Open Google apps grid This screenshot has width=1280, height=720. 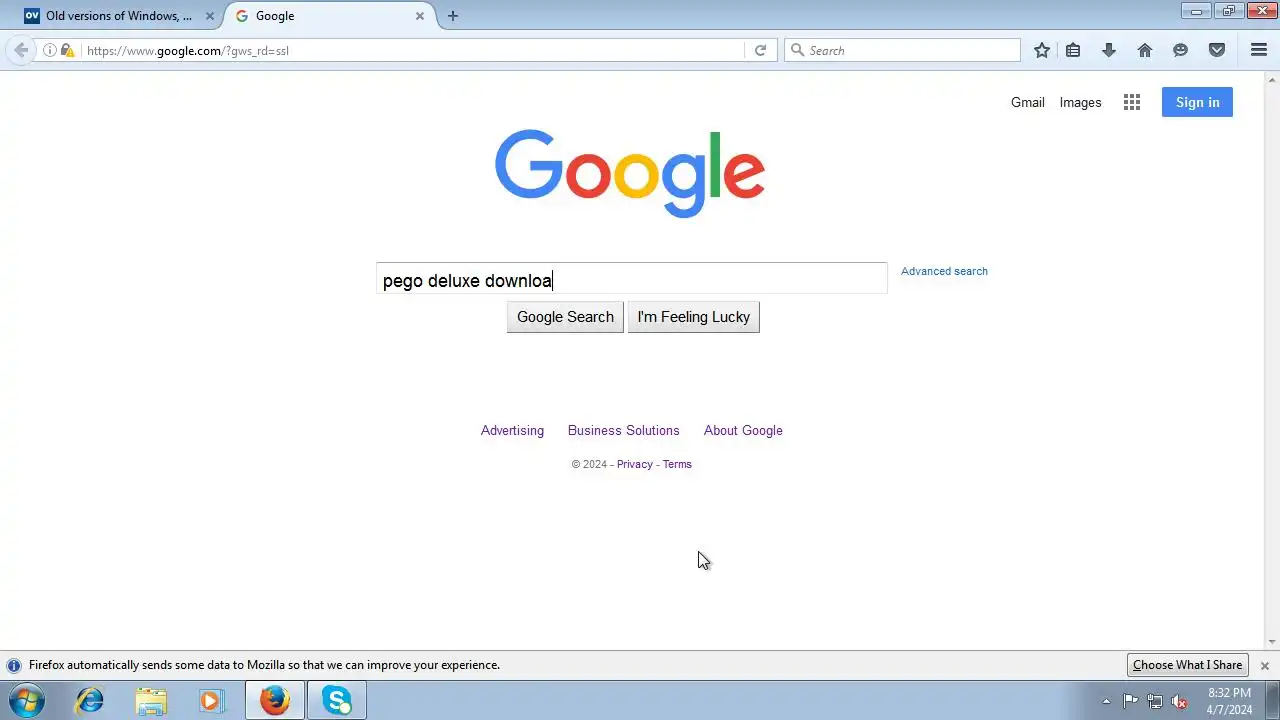tap(1132, 102)
